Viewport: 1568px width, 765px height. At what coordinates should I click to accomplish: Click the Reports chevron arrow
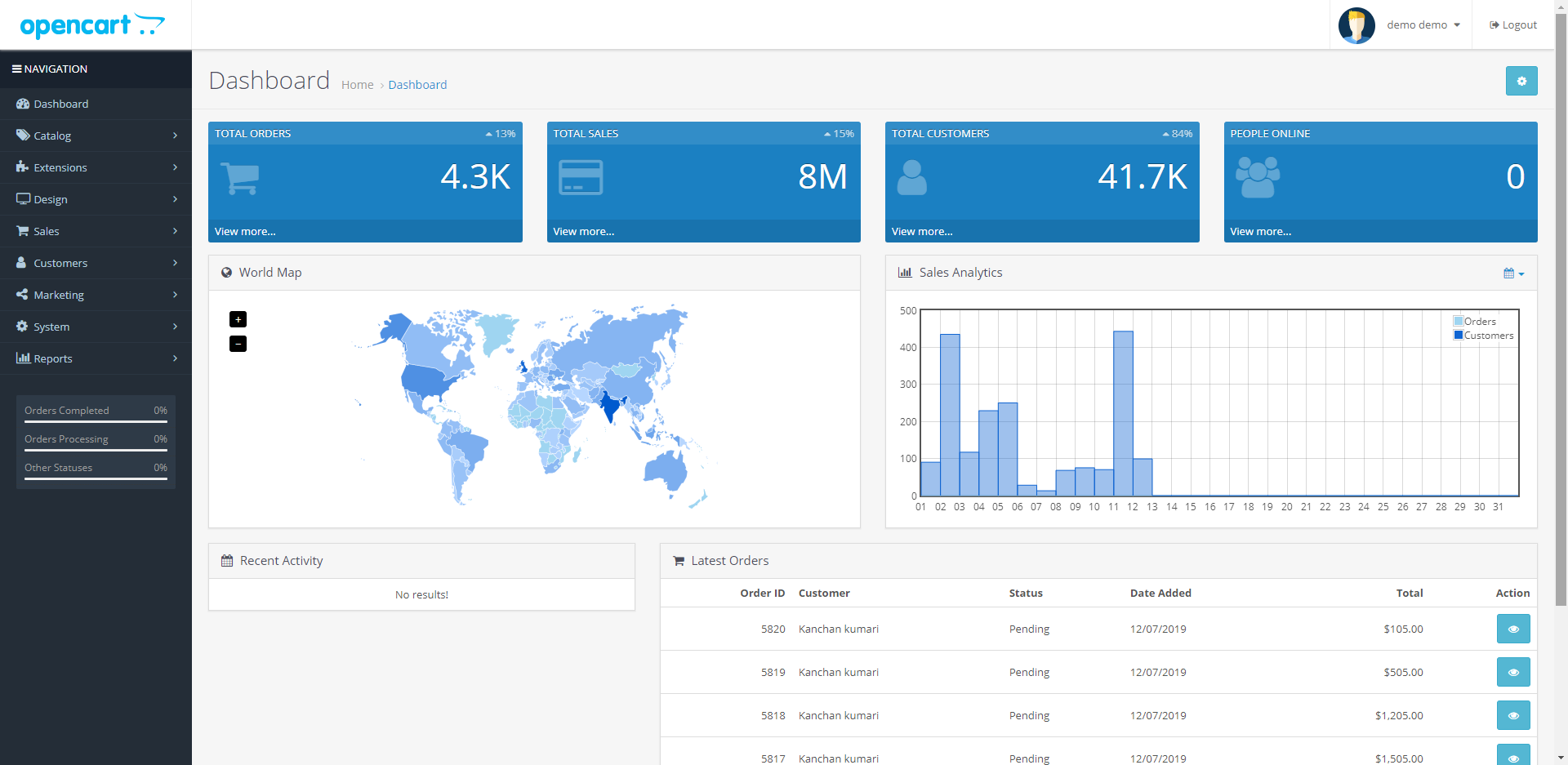tap(175, 358)
